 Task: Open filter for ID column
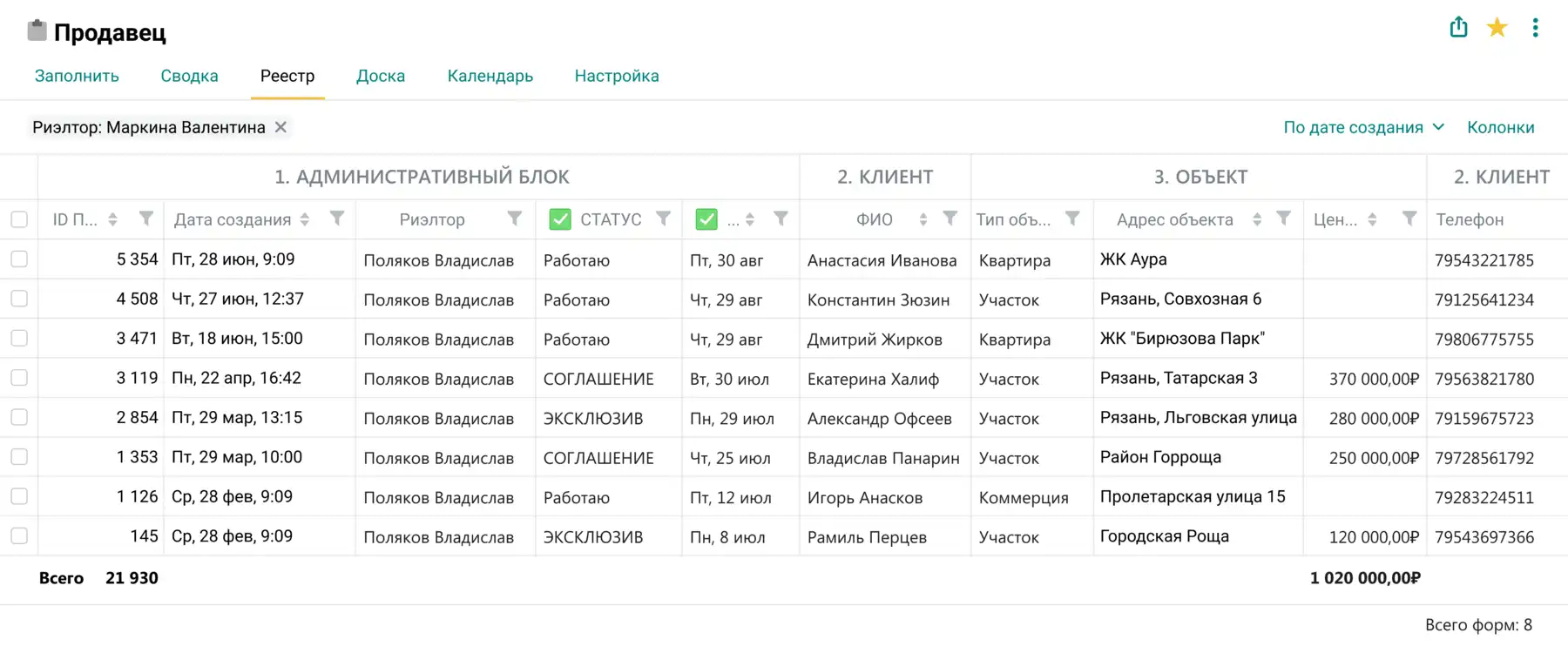coord(146,219)
